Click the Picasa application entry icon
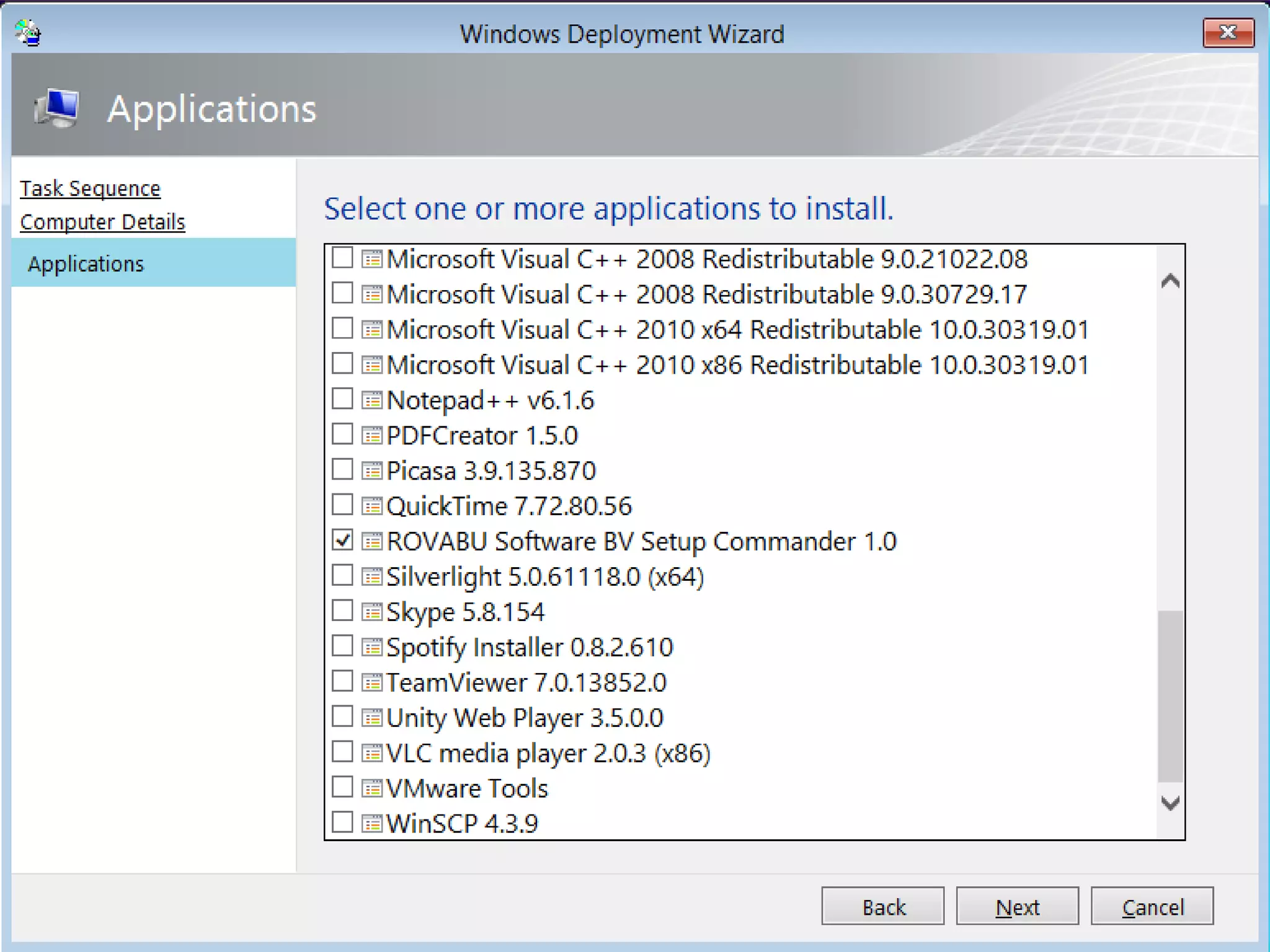Viewport: 1270px width, 952px height. 371,471
